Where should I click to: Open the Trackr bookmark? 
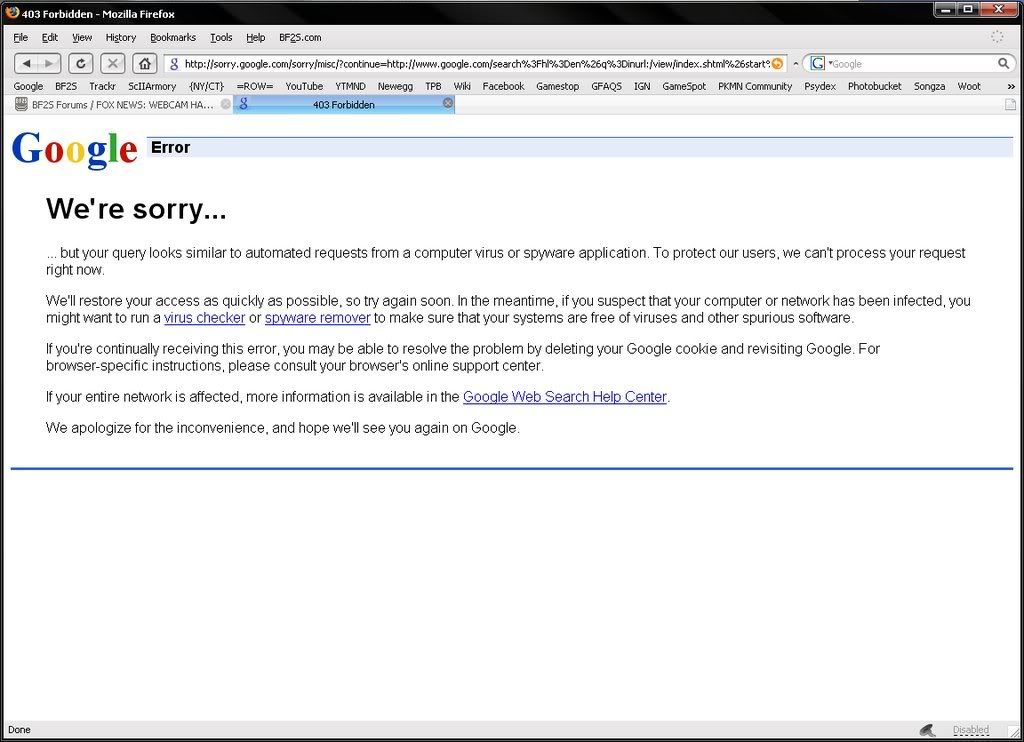click(x=102, y=86)
